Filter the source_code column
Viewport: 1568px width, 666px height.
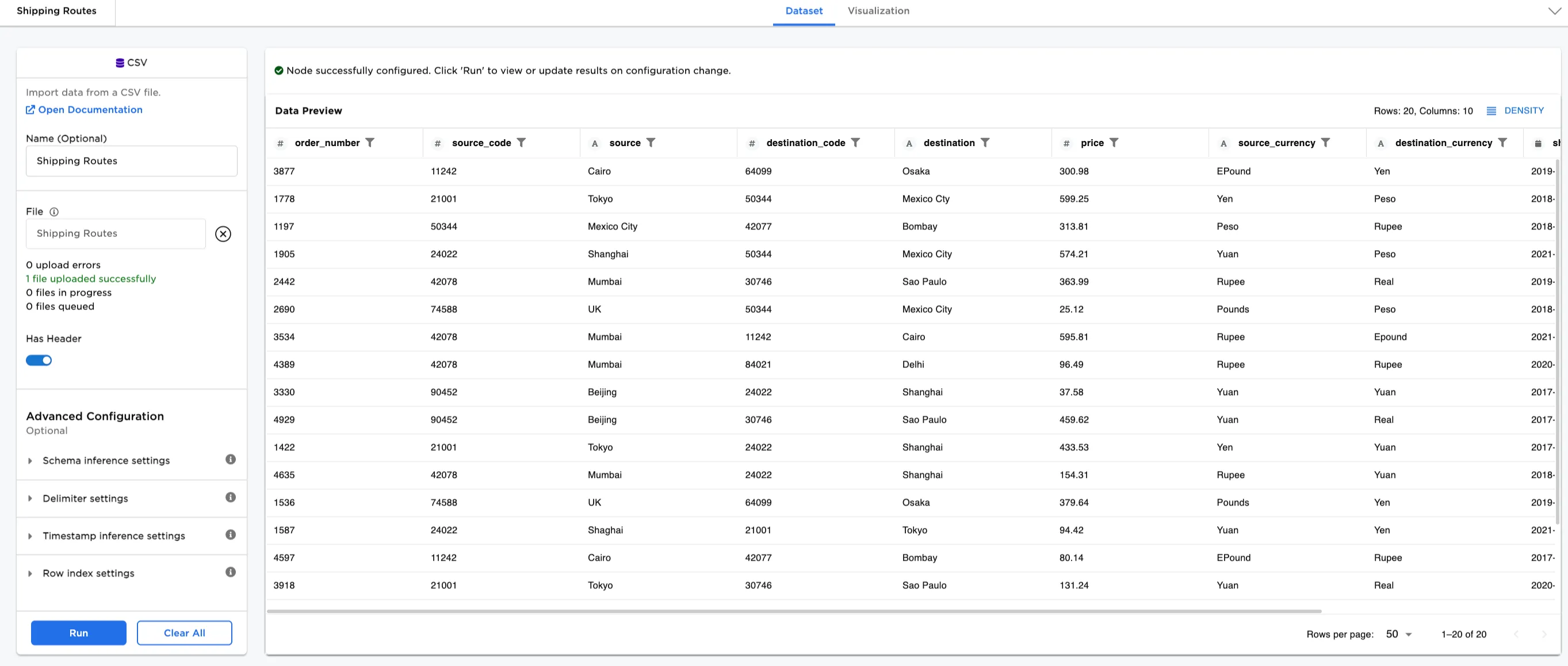[x=521, y=143]
